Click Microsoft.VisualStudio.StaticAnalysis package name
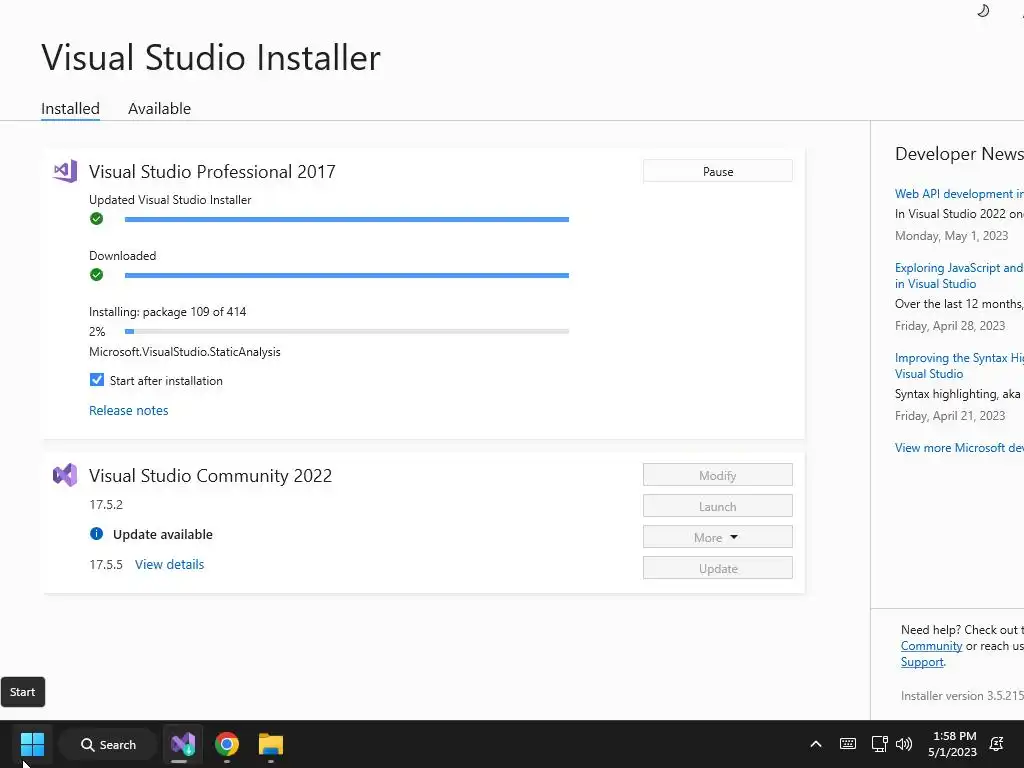The height and width of the screenshot is (768, 1024). click(185, 351)
